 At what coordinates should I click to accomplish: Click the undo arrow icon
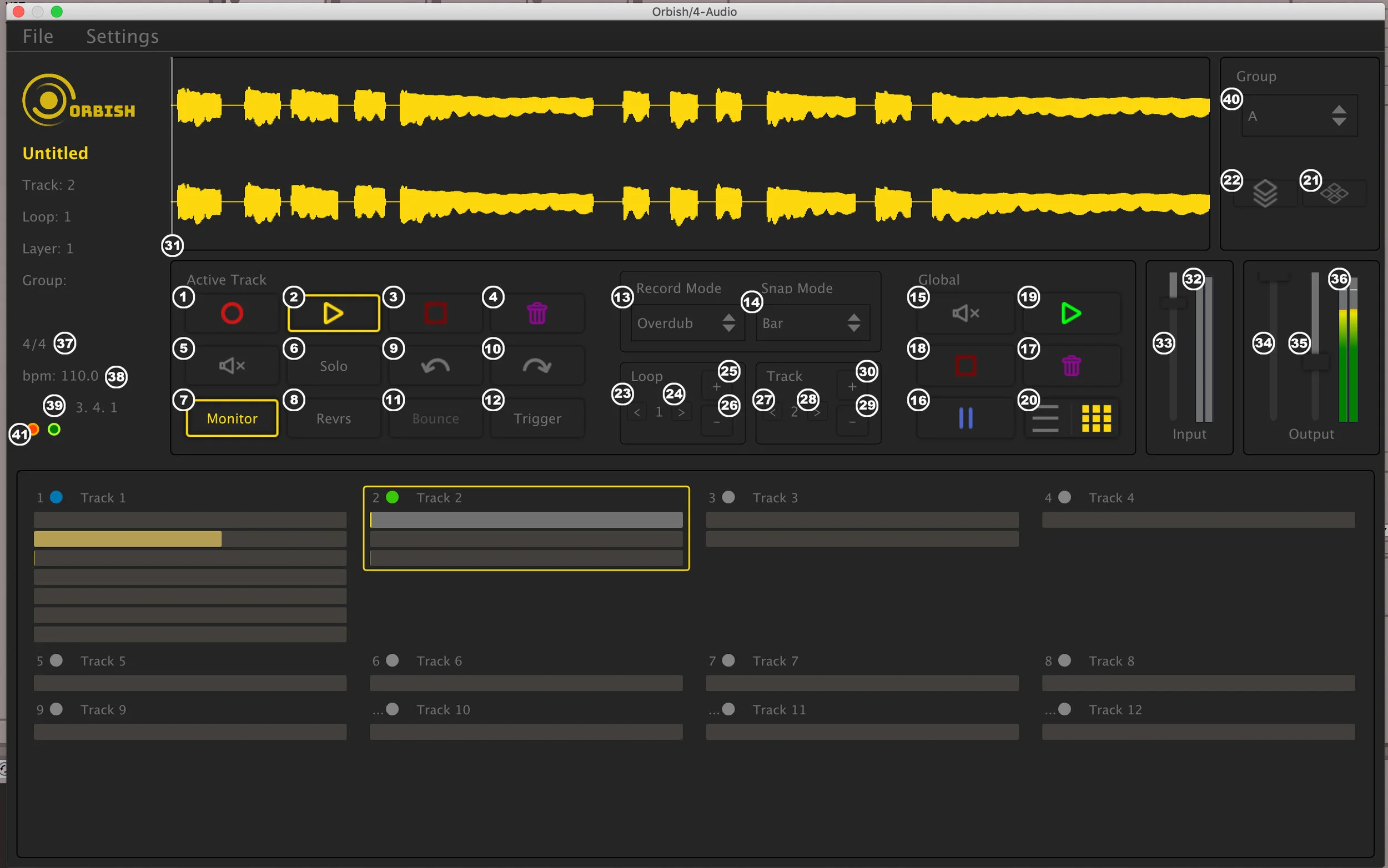435,366
